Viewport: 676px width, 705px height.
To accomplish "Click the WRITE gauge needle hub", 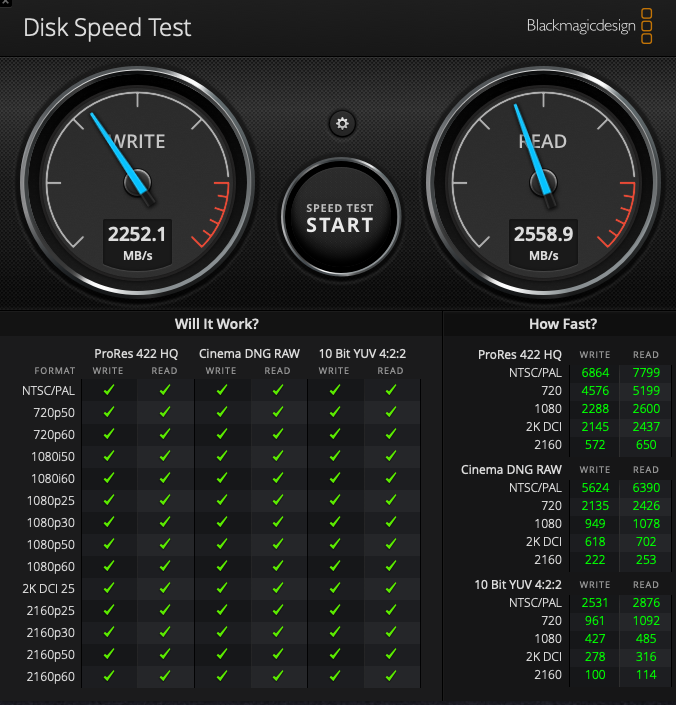I will point(137,183).
